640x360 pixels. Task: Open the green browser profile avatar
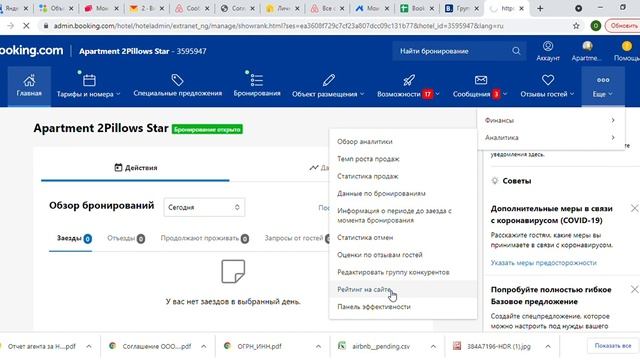596,26
